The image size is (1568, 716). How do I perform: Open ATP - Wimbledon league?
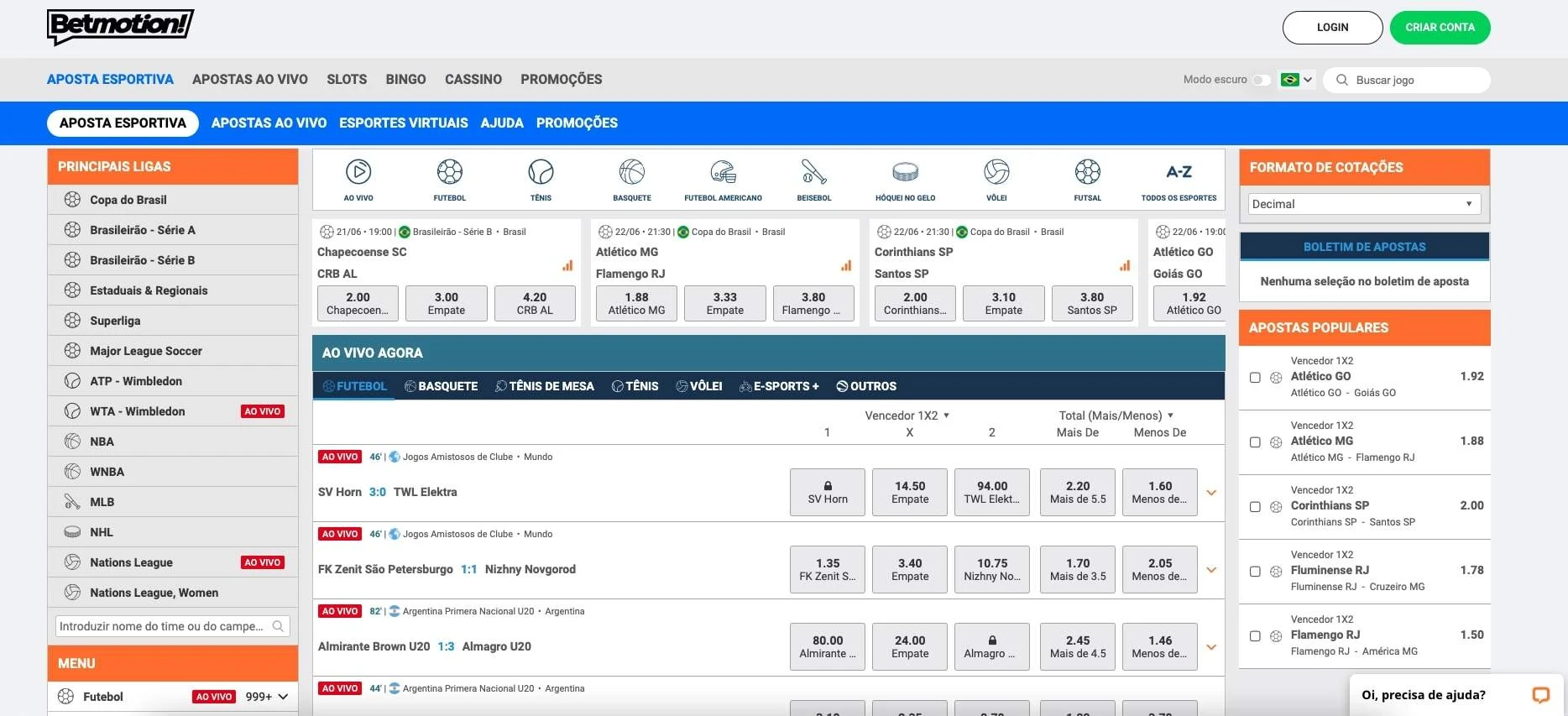tap(173, 381)
